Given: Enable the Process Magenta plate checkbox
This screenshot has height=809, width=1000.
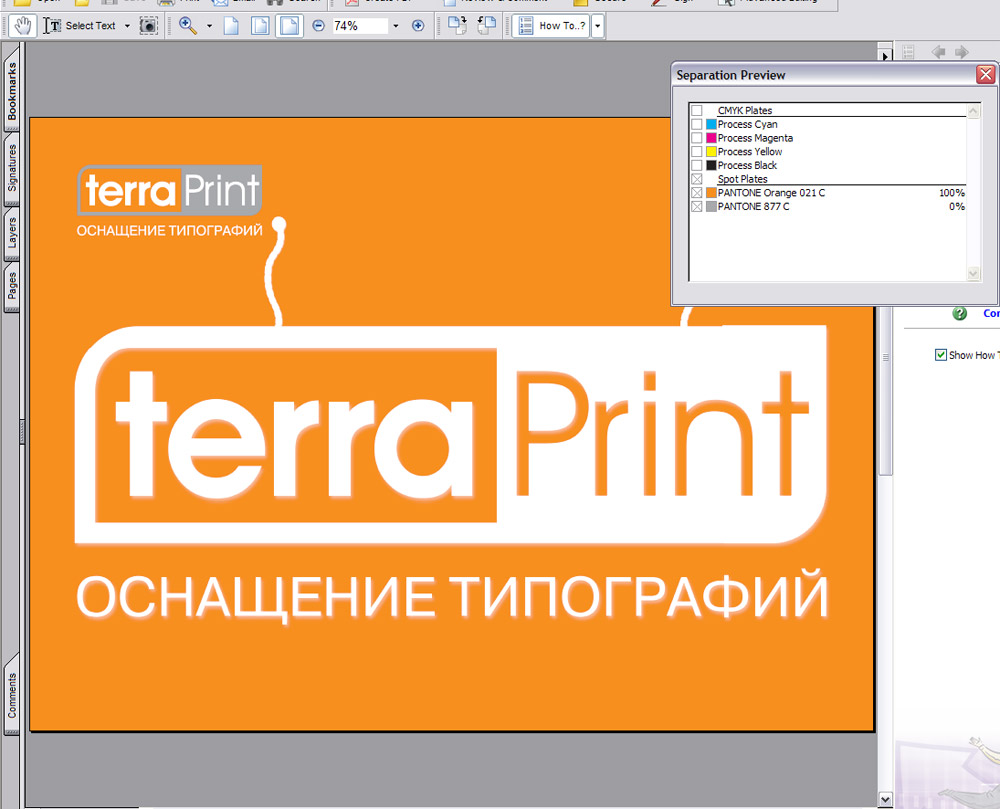Looking at the screenshot, I should click(697, 138).
